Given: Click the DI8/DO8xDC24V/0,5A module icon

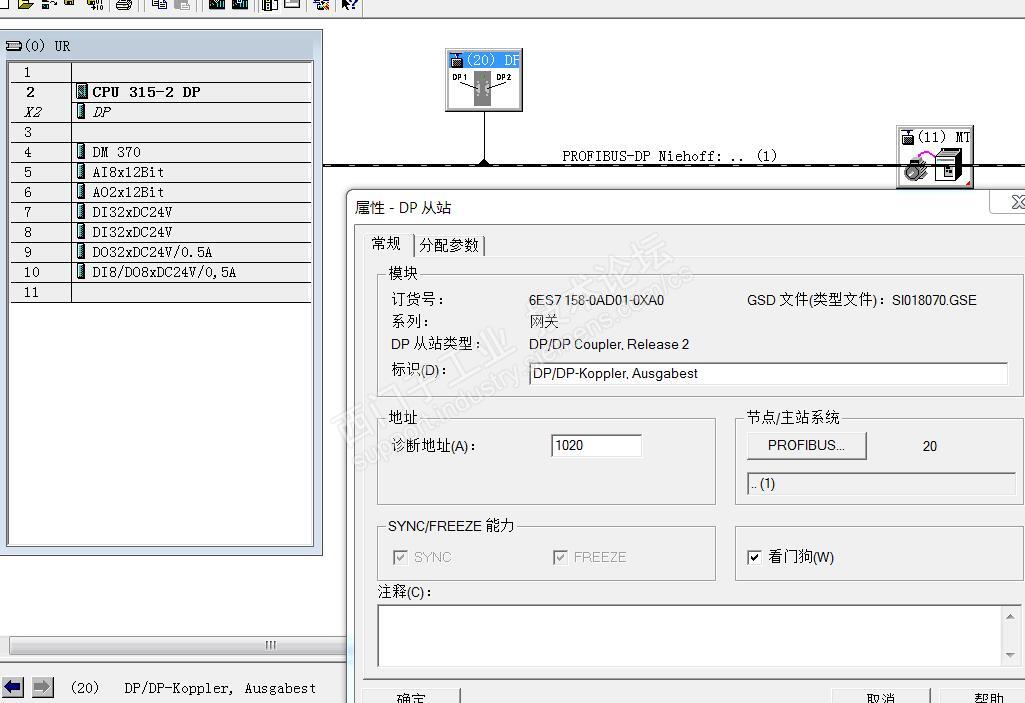Looking at the screenshot, I should [81, 271].
